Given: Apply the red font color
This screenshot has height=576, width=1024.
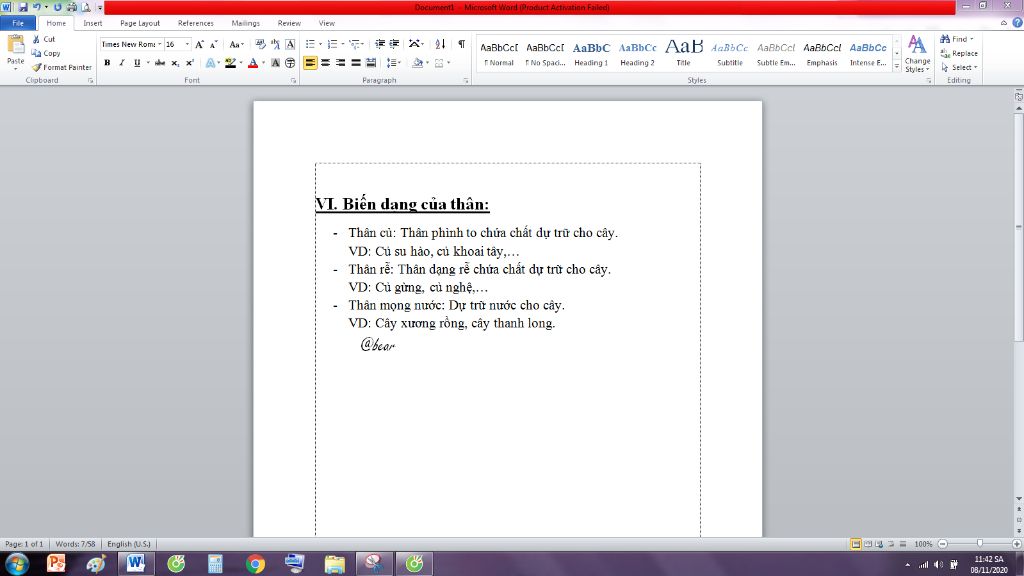Looking at the screenshot, I should 253,63.
